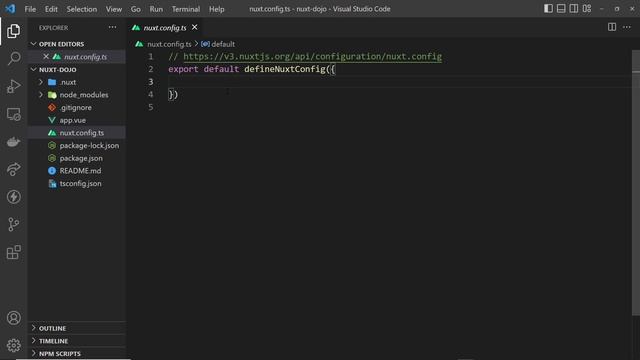This screenshot has height=360, width=640.
Task: Open the Manage settings gear
Action: 13,345
